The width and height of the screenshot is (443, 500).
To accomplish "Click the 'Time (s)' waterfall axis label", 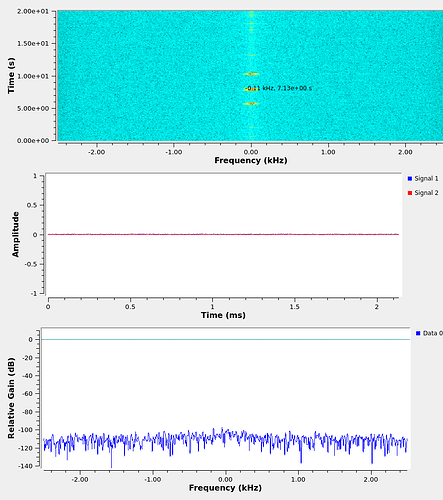I will (11, 76).
